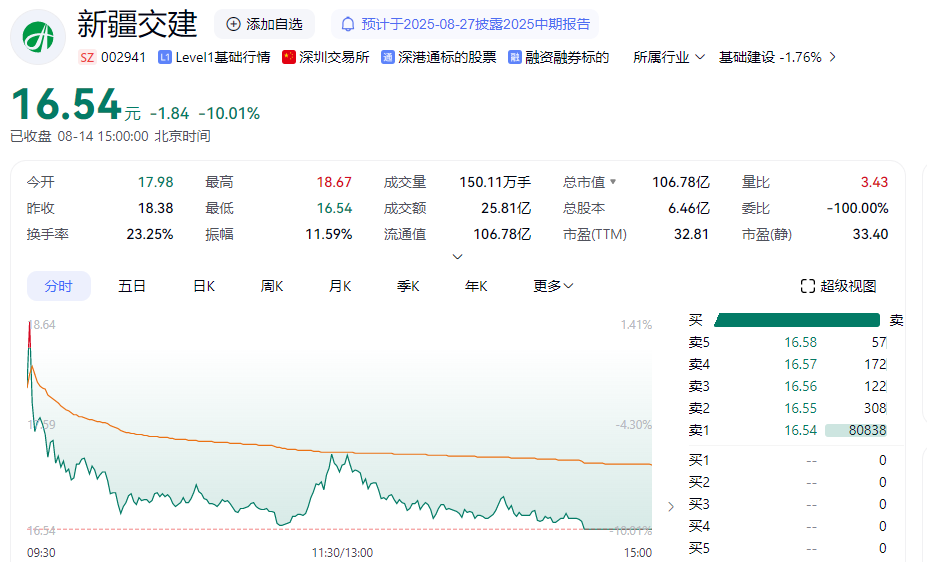Image resolution: width=927 pixels, height=562 pixels.
Task: Switch to the 日K chart tab
Action: (x=204, y=286)
